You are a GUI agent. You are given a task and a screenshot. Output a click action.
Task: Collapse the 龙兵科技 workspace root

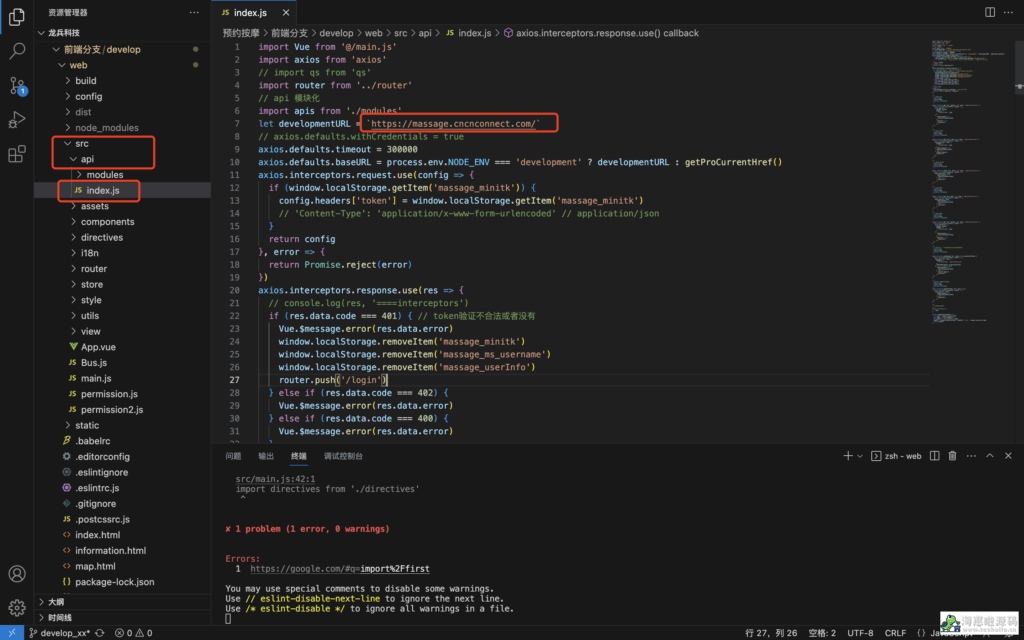click(x=63, y=33)
